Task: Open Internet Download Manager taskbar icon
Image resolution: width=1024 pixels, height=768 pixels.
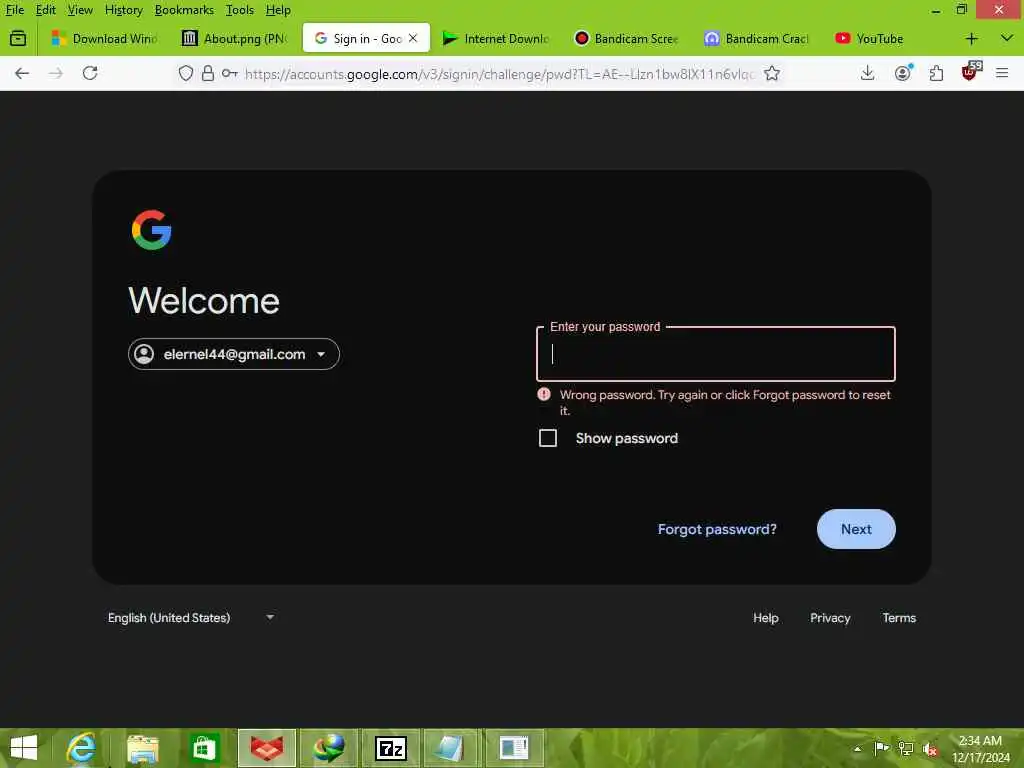Action: (329, 748)
